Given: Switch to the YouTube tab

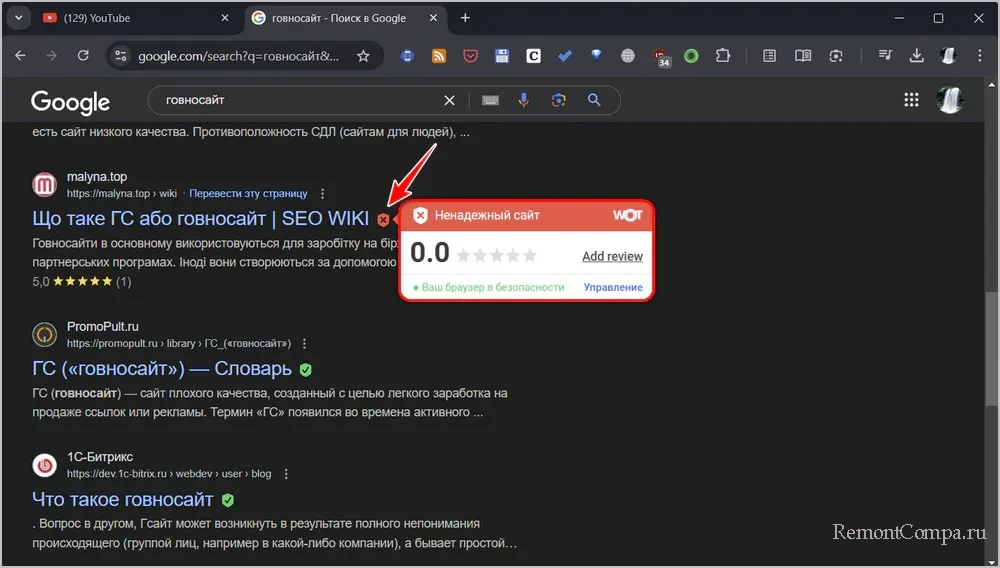Looking at the screenshot, I should click(130, 18).
